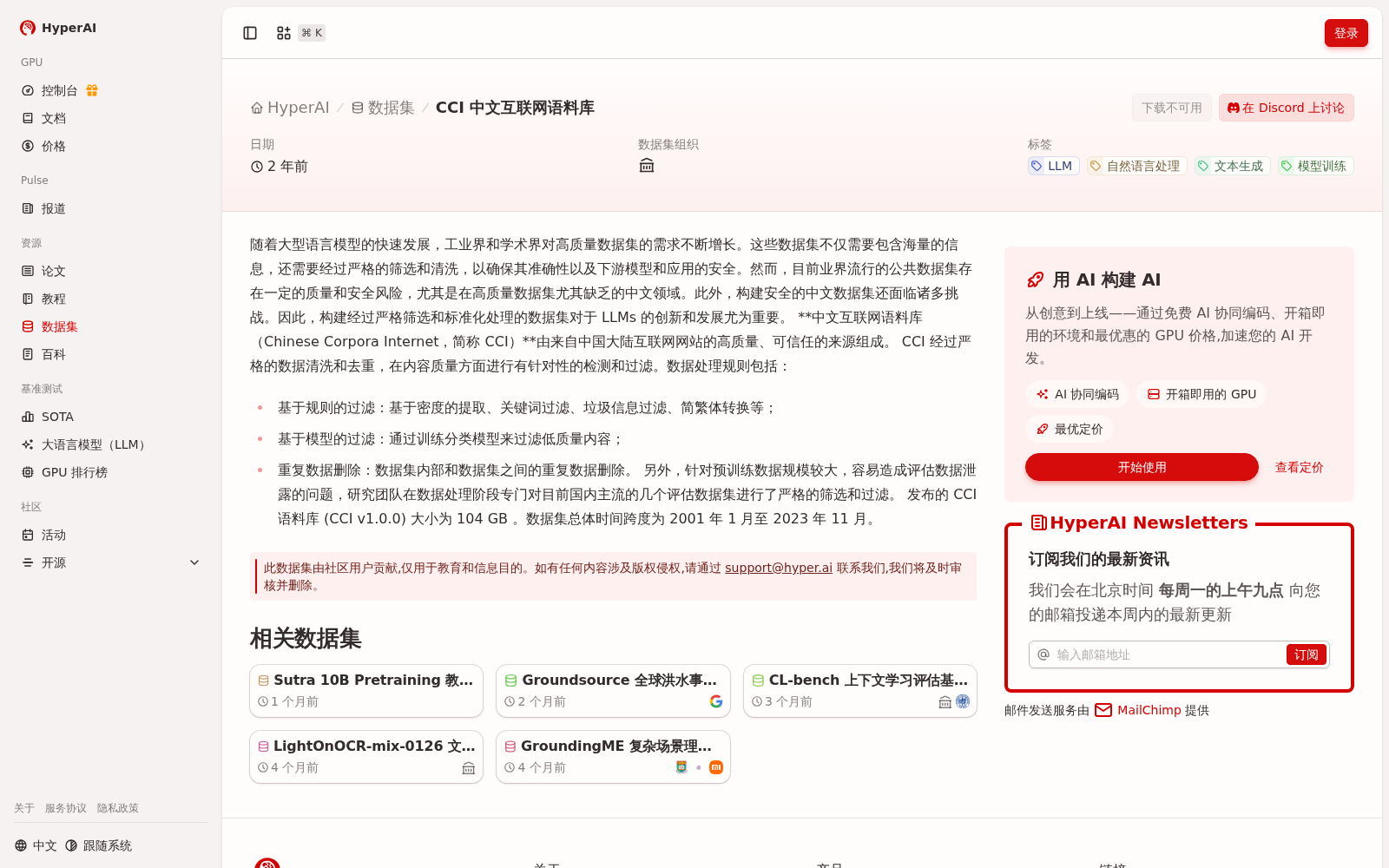This screenshot has height=868, width=1389.
Task: Open GroundingME 复杂场景理解 dataset card
Action: (613, 757)
